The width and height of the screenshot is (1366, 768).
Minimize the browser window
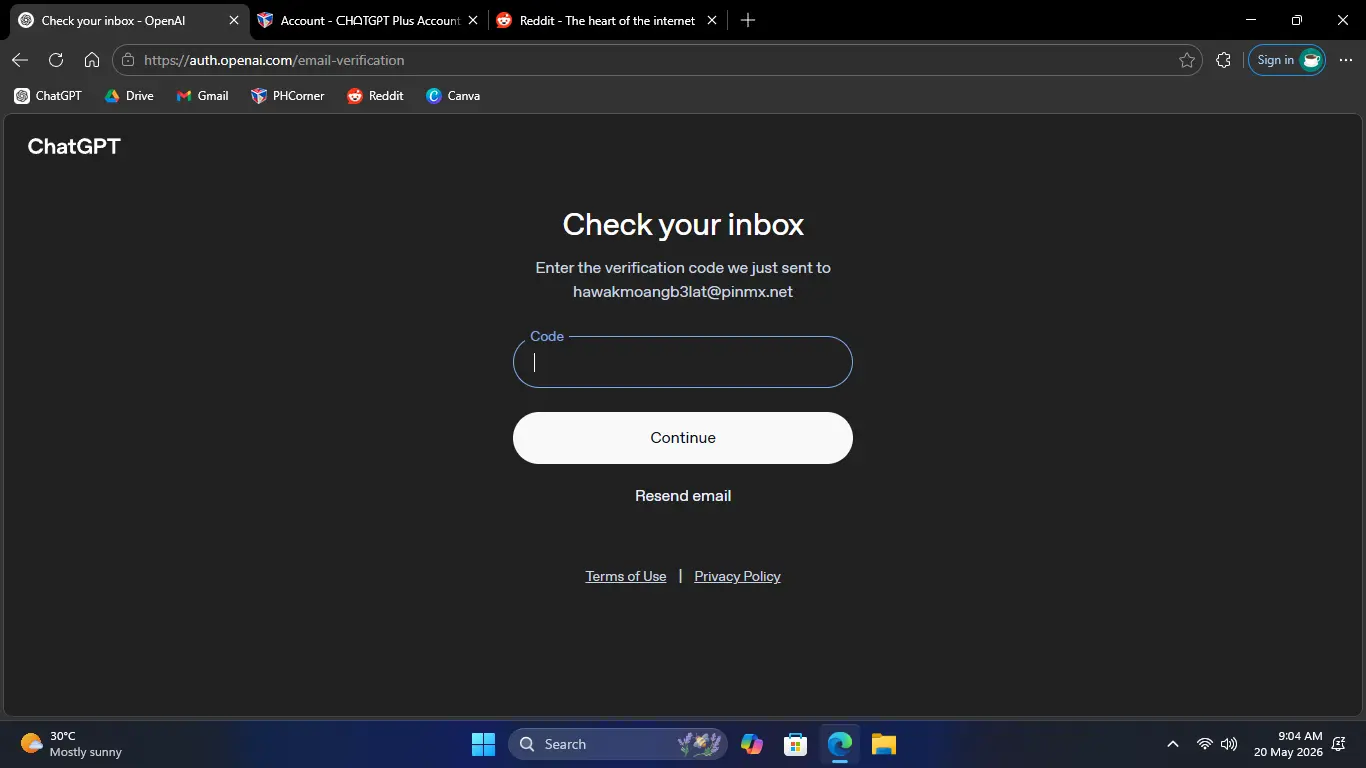[1251, 20]
